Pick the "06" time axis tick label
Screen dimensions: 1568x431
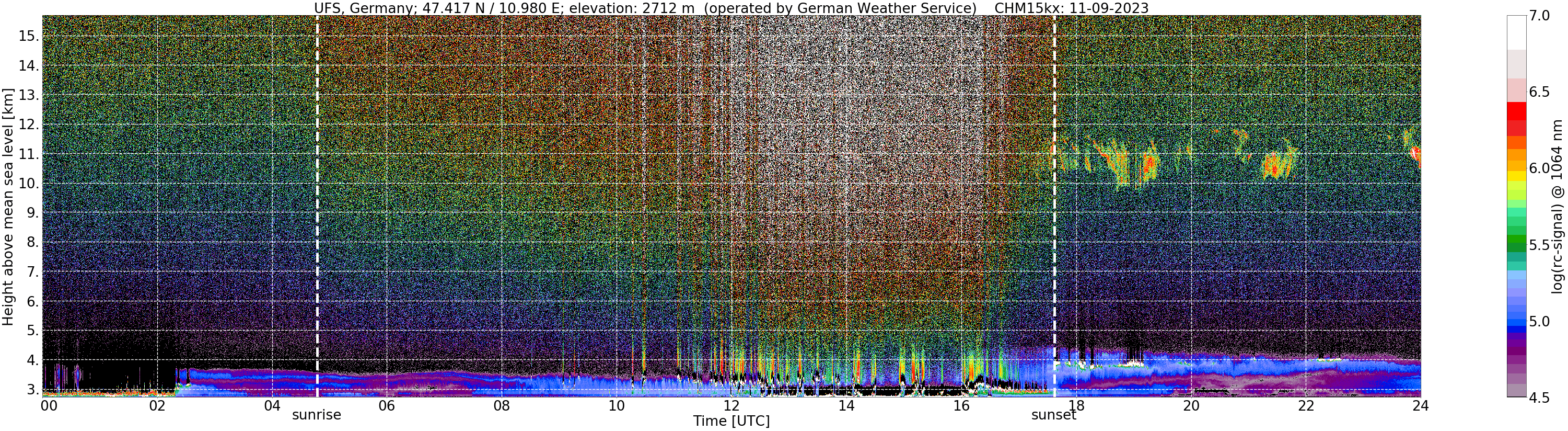click(x=387, y=405)
